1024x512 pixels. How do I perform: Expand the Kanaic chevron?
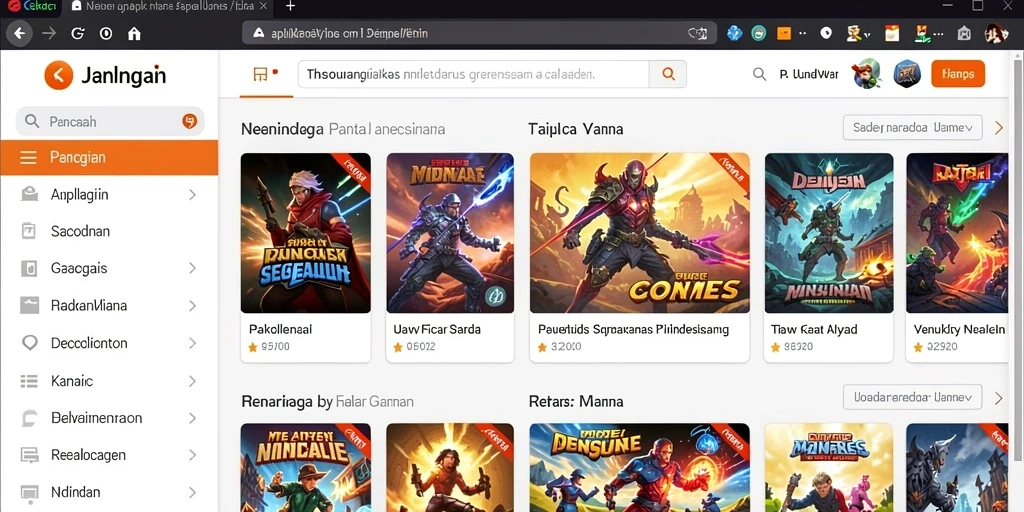(192, 381)
